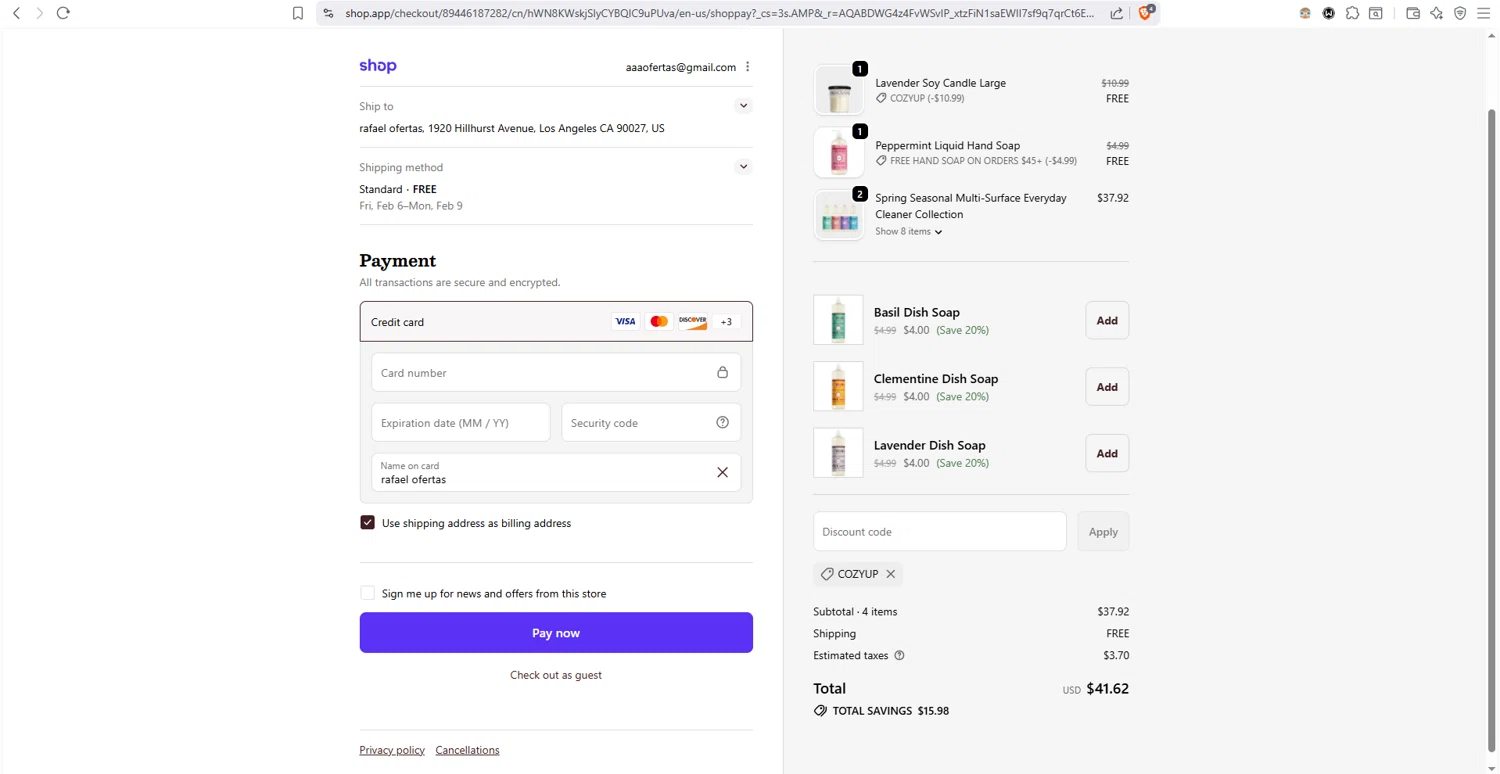Go back using browser back arrow

pyautogui.click(x=16, y=13)
